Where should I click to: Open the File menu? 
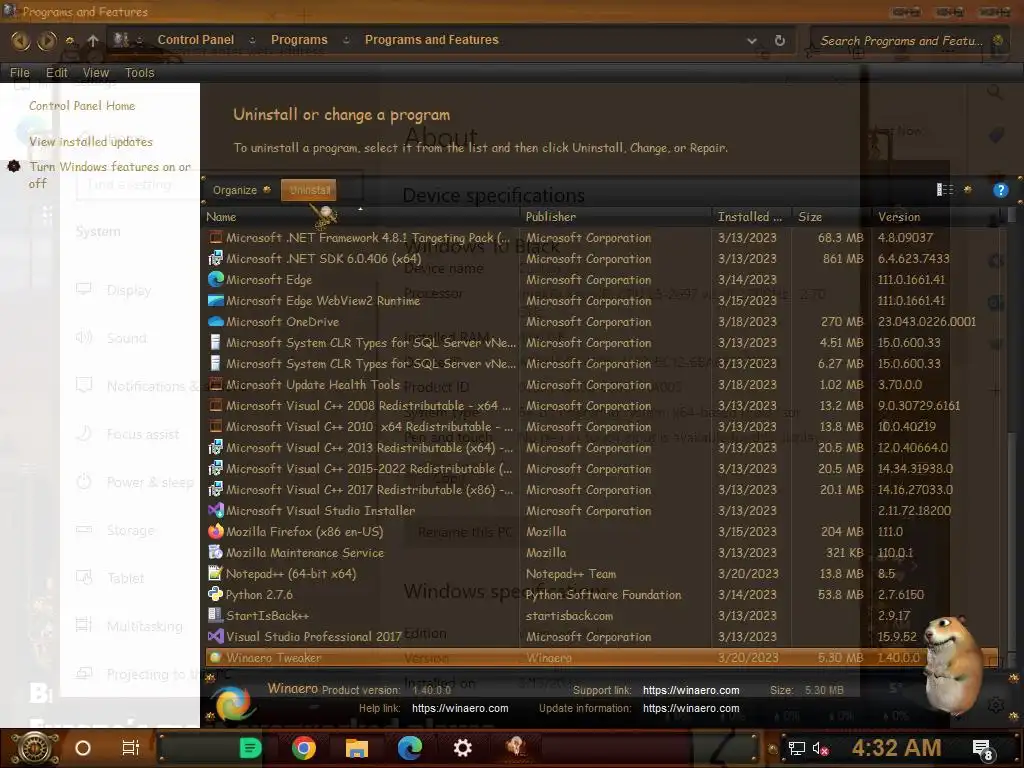[x=20, y=72]
